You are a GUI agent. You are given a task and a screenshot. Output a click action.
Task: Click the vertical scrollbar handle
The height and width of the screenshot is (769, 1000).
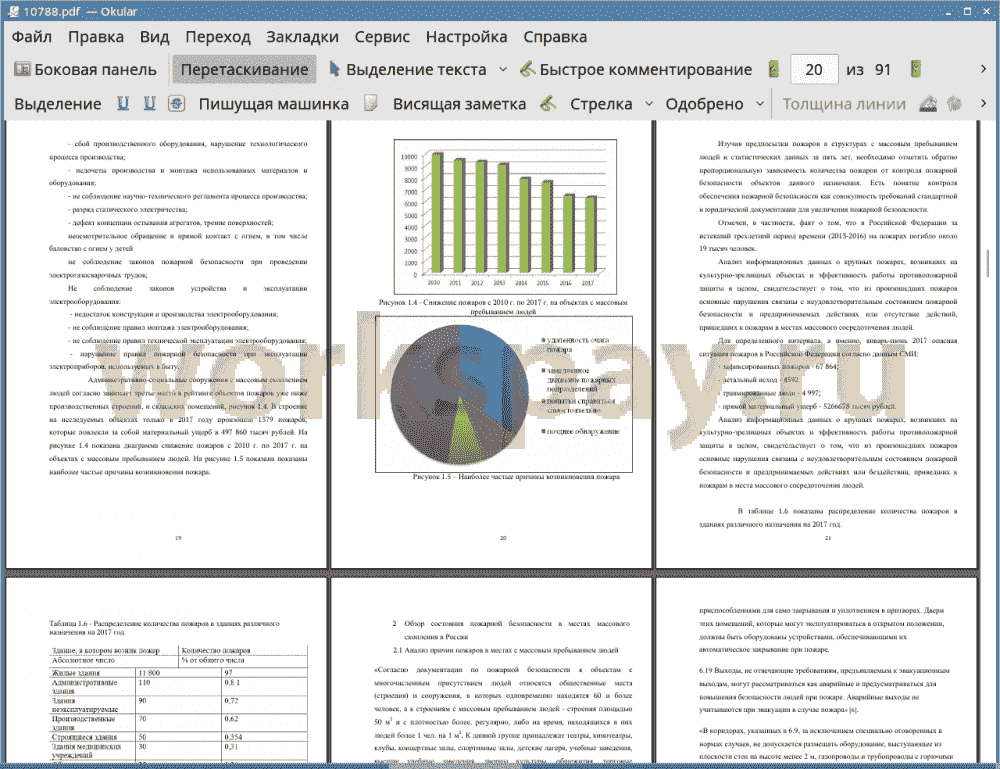point(988,263)
